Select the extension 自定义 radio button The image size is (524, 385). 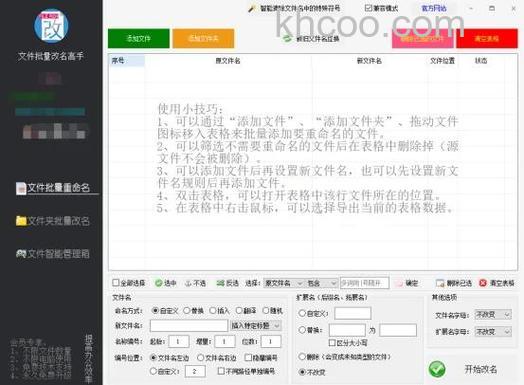coord(302,313)
